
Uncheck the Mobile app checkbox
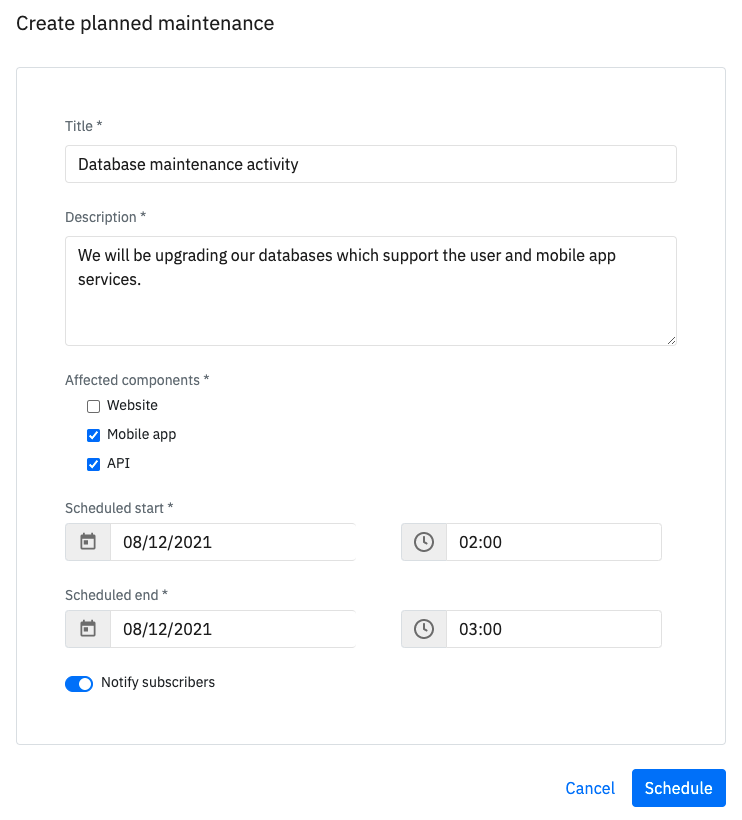click(94, 435)
